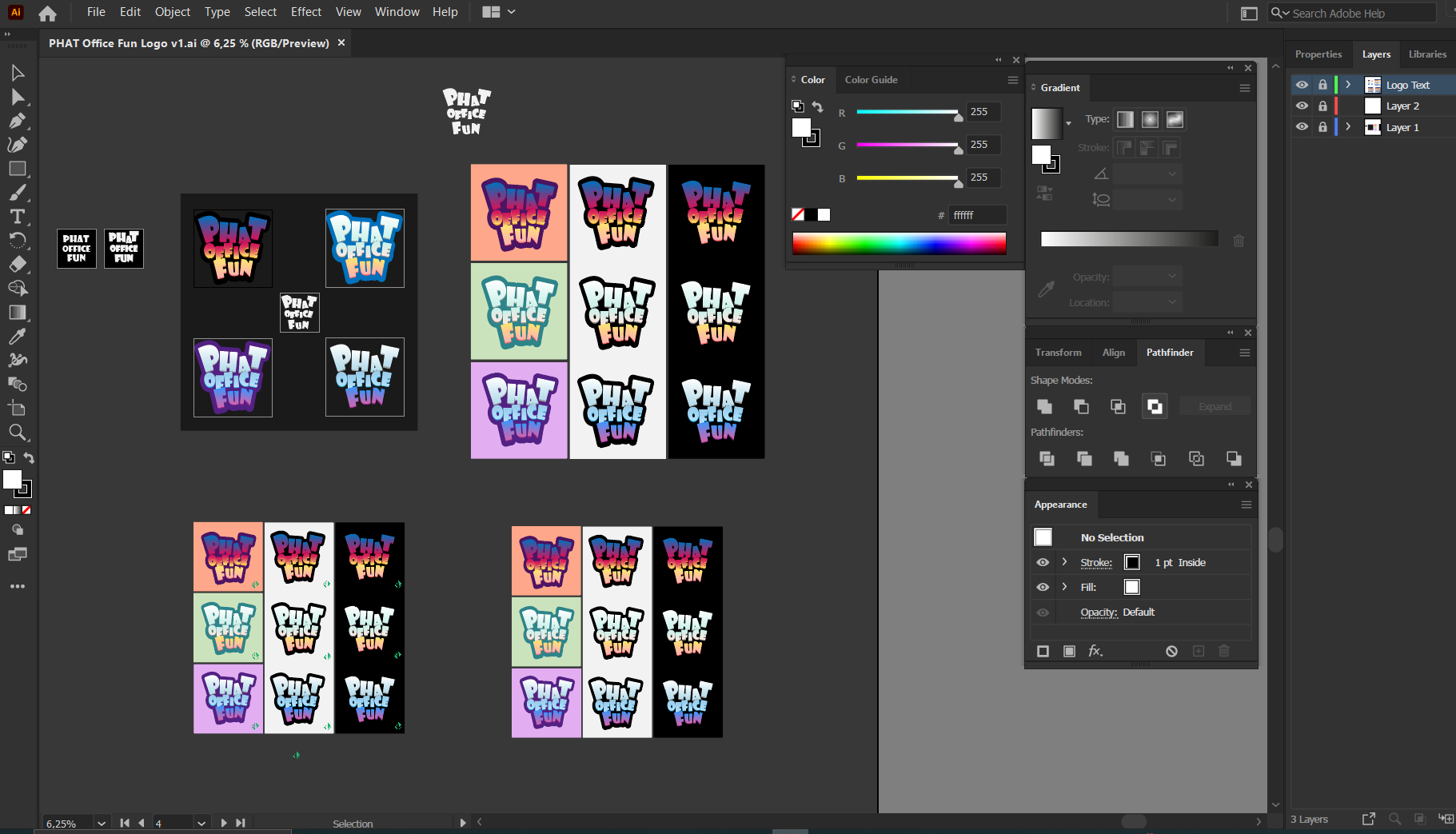The width and height of the screenshot is (1456, 834).
Task: Select the Direct Selection tool
Action: pyautogui.click(x=18, y=97)
